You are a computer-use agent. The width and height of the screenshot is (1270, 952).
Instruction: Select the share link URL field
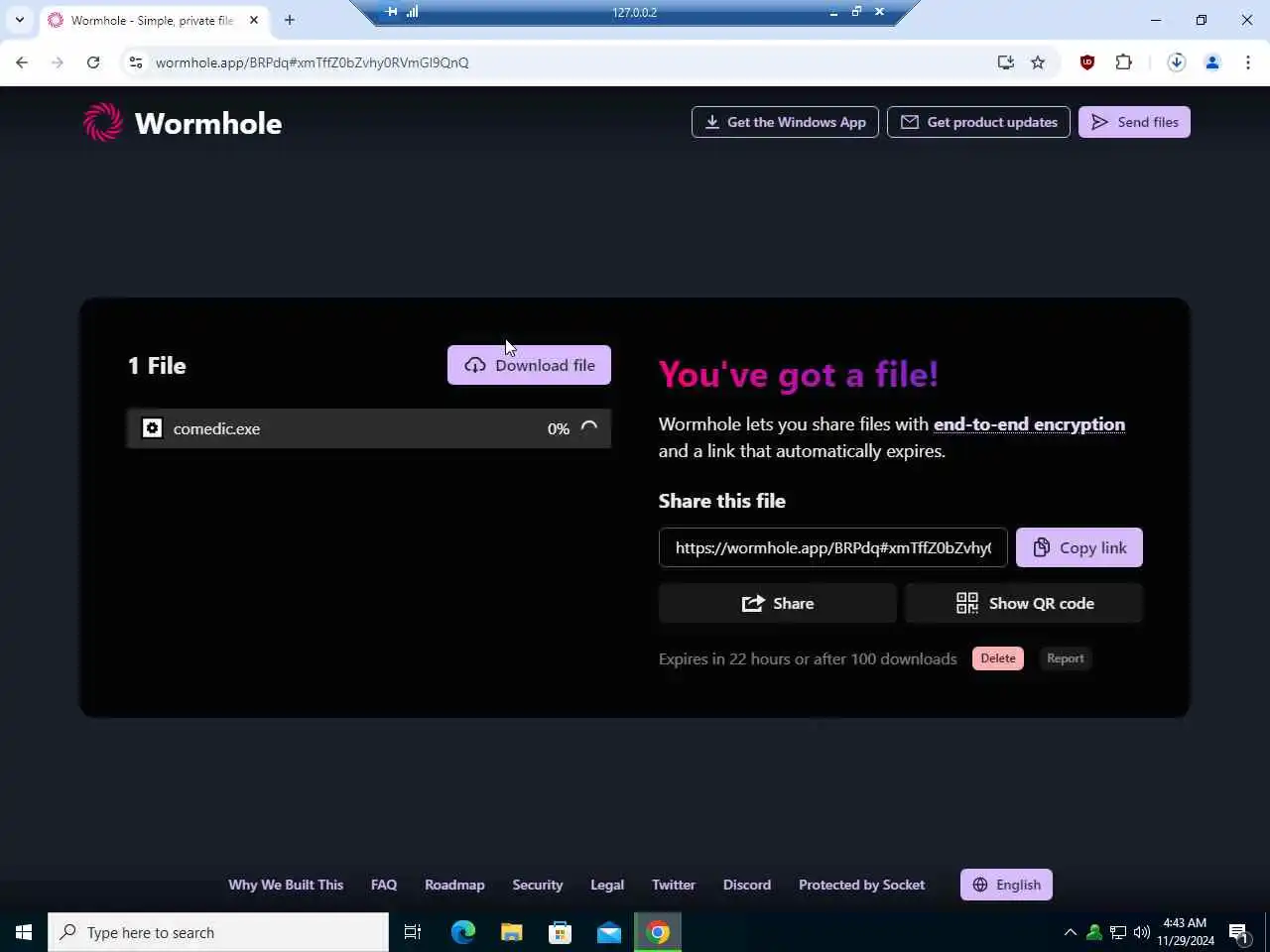point(833,547)
